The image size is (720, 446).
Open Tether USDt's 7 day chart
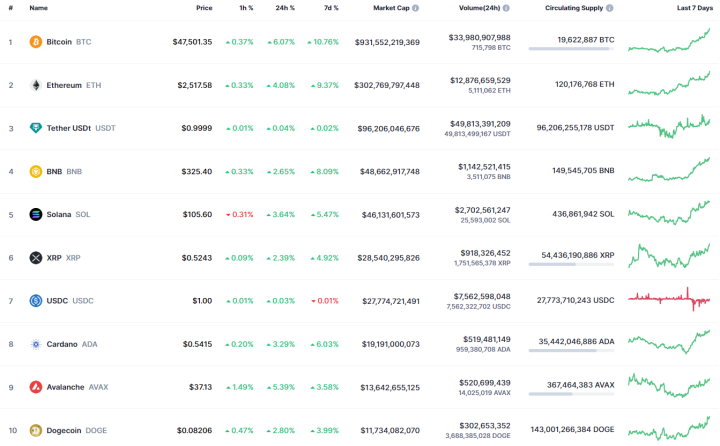(669, 126)
